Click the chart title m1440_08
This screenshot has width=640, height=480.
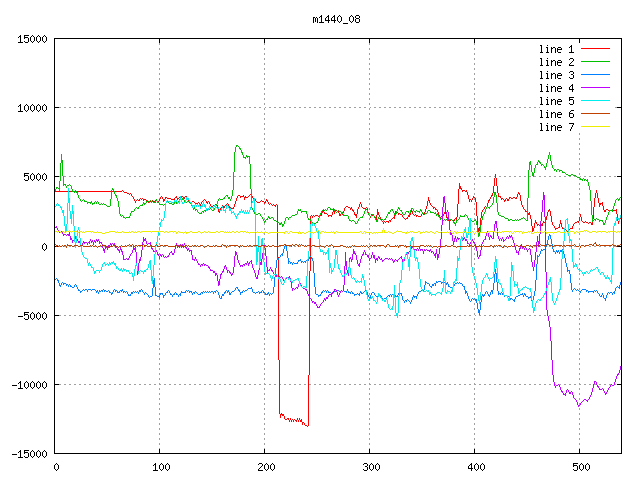tap(338, 18)
